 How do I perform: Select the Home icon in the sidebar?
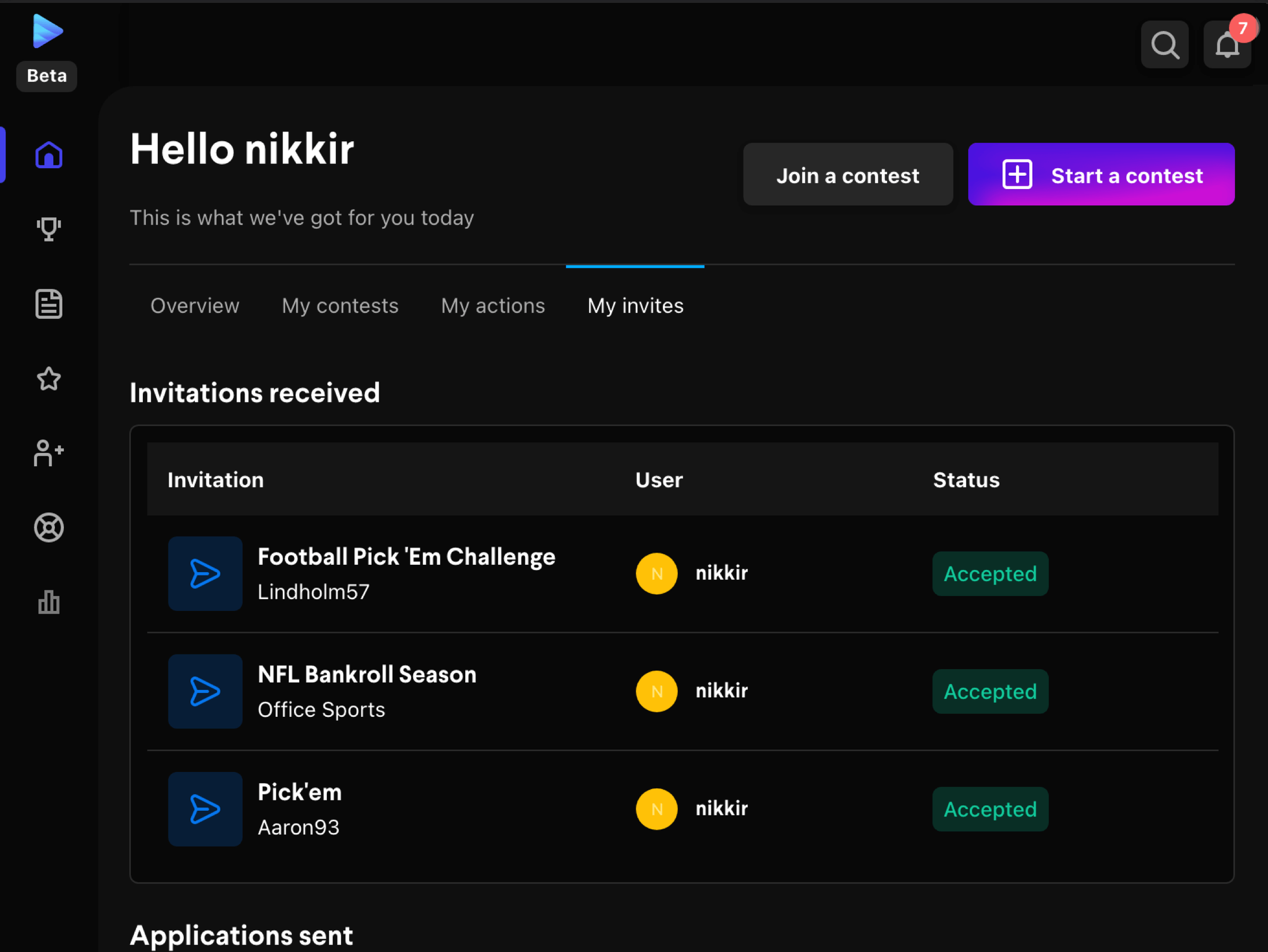point(48,154)
